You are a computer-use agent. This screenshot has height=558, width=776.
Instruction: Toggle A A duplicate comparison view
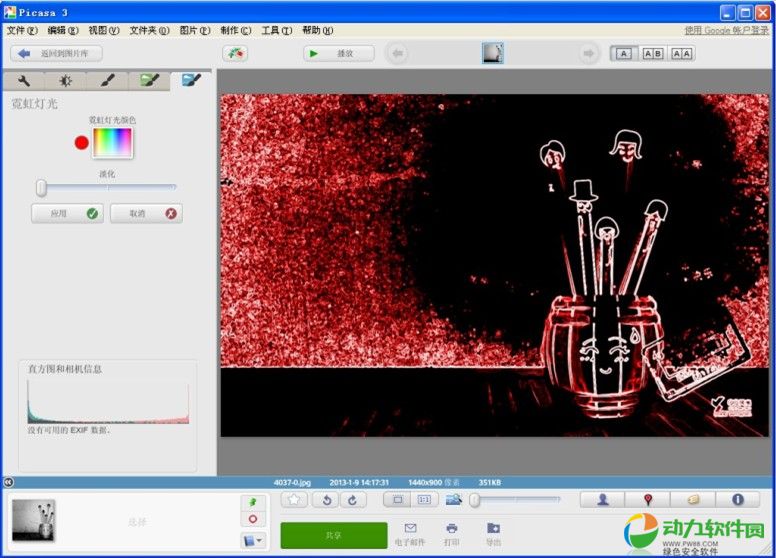click(x=681, y=54)
